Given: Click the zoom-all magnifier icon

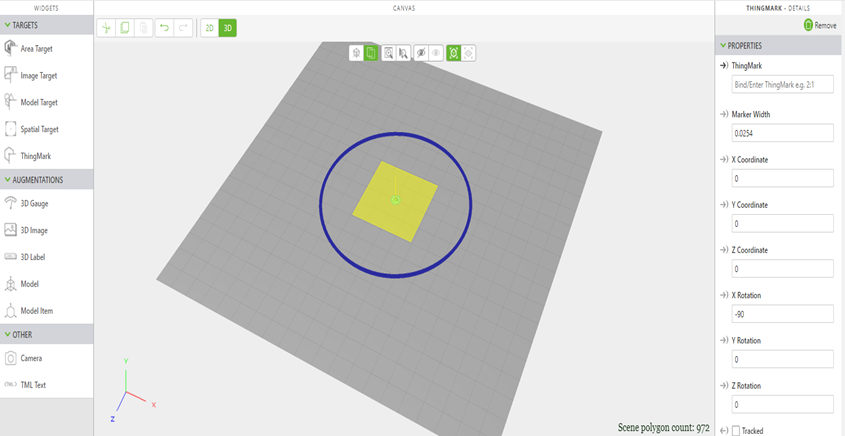Looking at the screenshot, I should (389, 53).
